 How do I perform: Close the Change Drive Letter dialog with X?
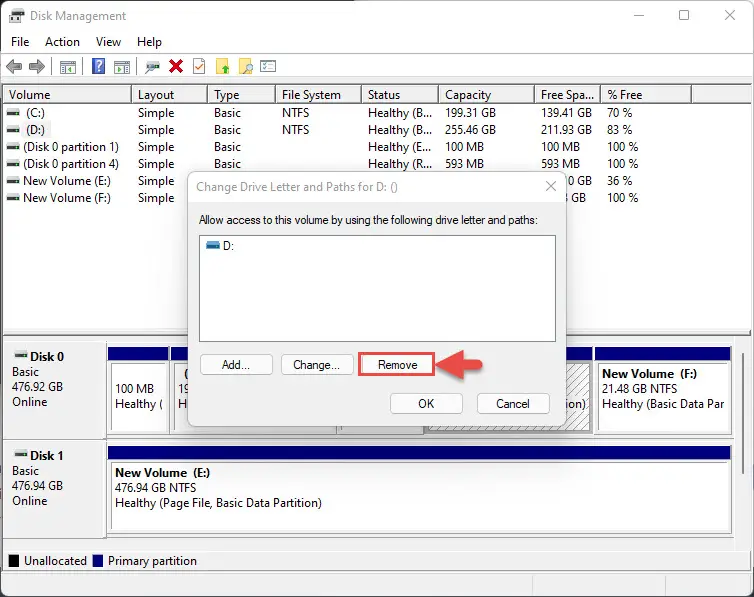tap(551, 187)
